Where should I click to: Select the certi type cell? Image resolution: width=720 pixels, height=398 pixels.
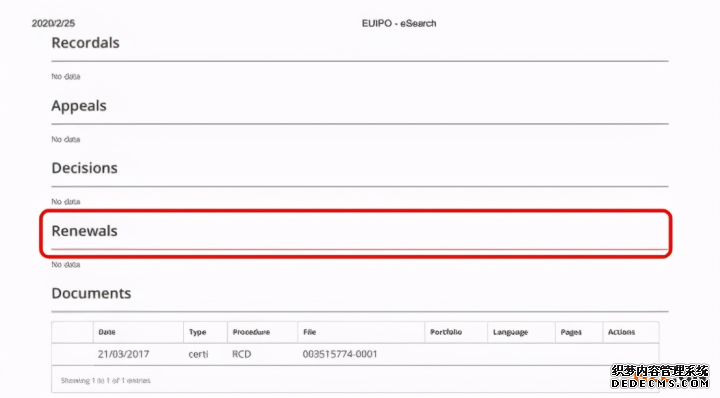198,354
